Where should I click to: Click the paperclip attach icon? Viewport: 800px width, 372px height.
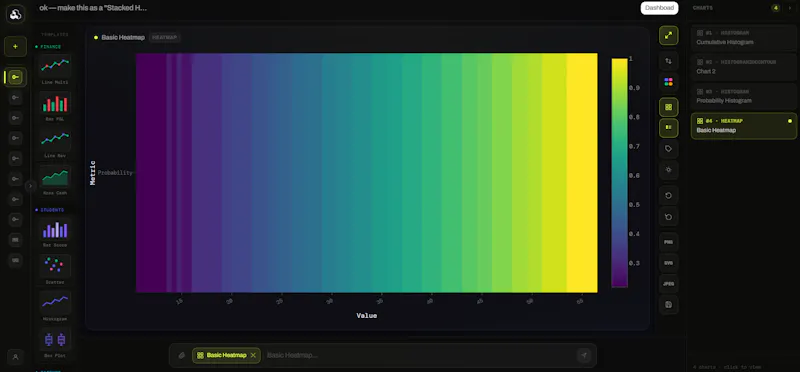(182, 356)
